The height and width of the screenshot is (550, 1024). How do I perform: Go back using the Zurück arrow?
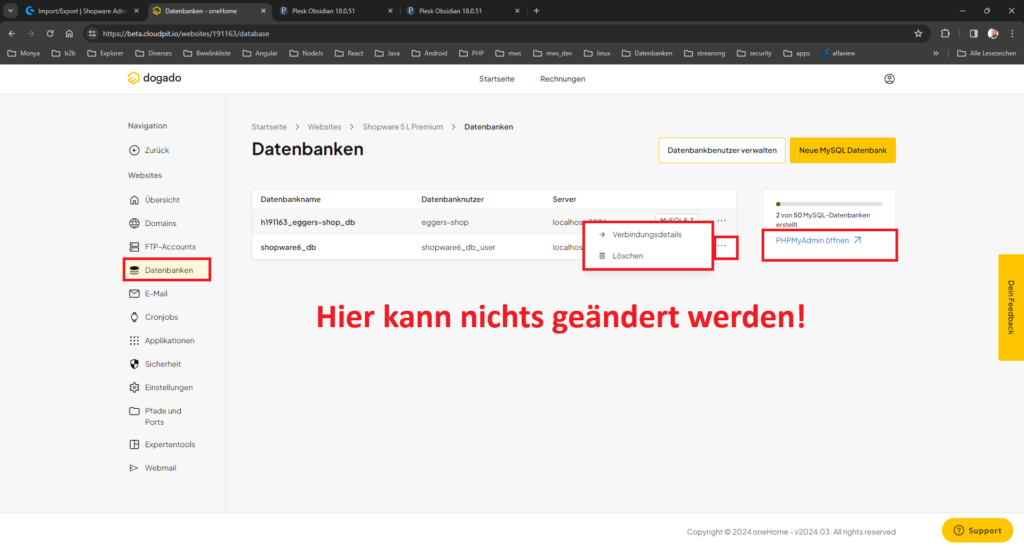tap(135, 150)
